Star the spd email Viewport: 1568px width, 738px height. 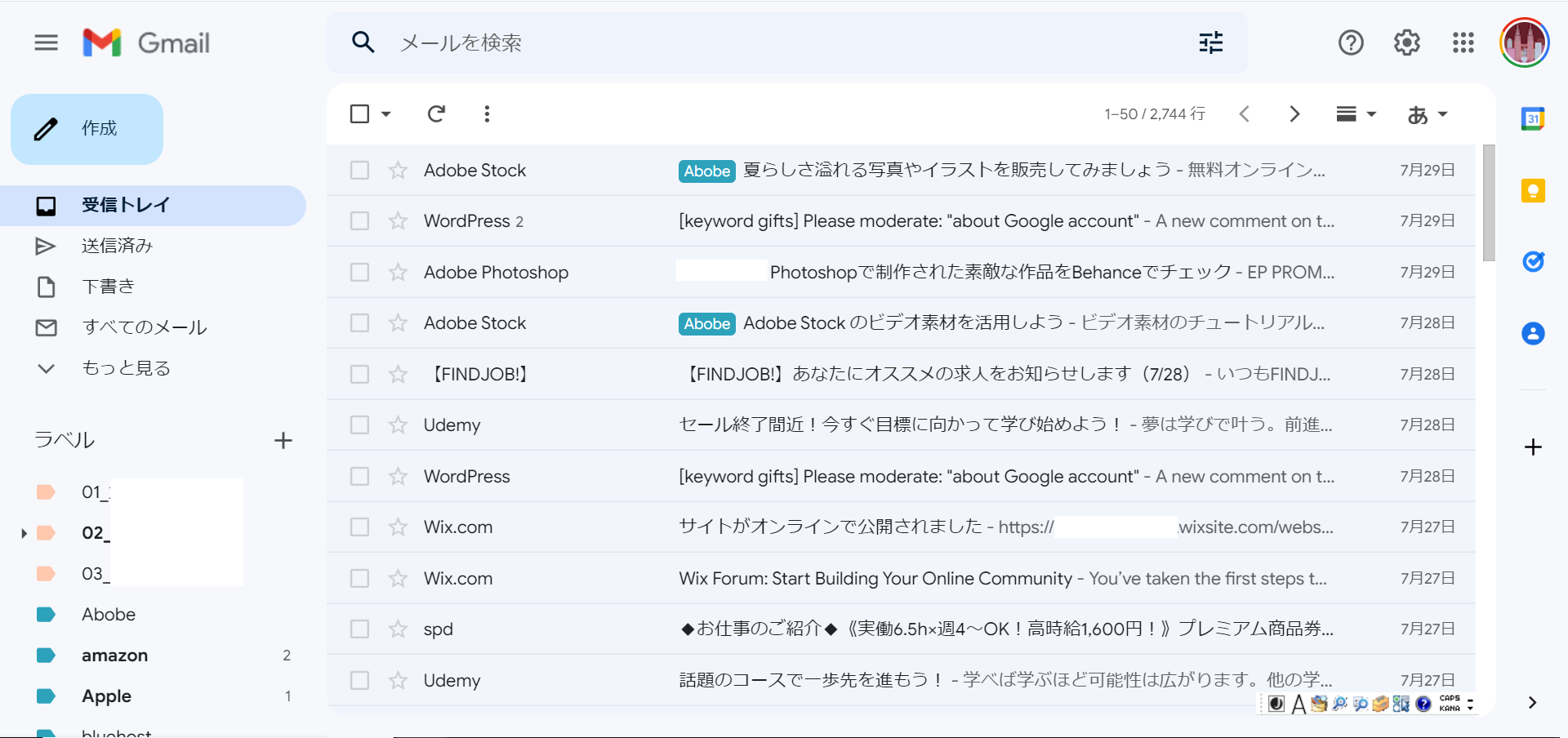point(398,629)
